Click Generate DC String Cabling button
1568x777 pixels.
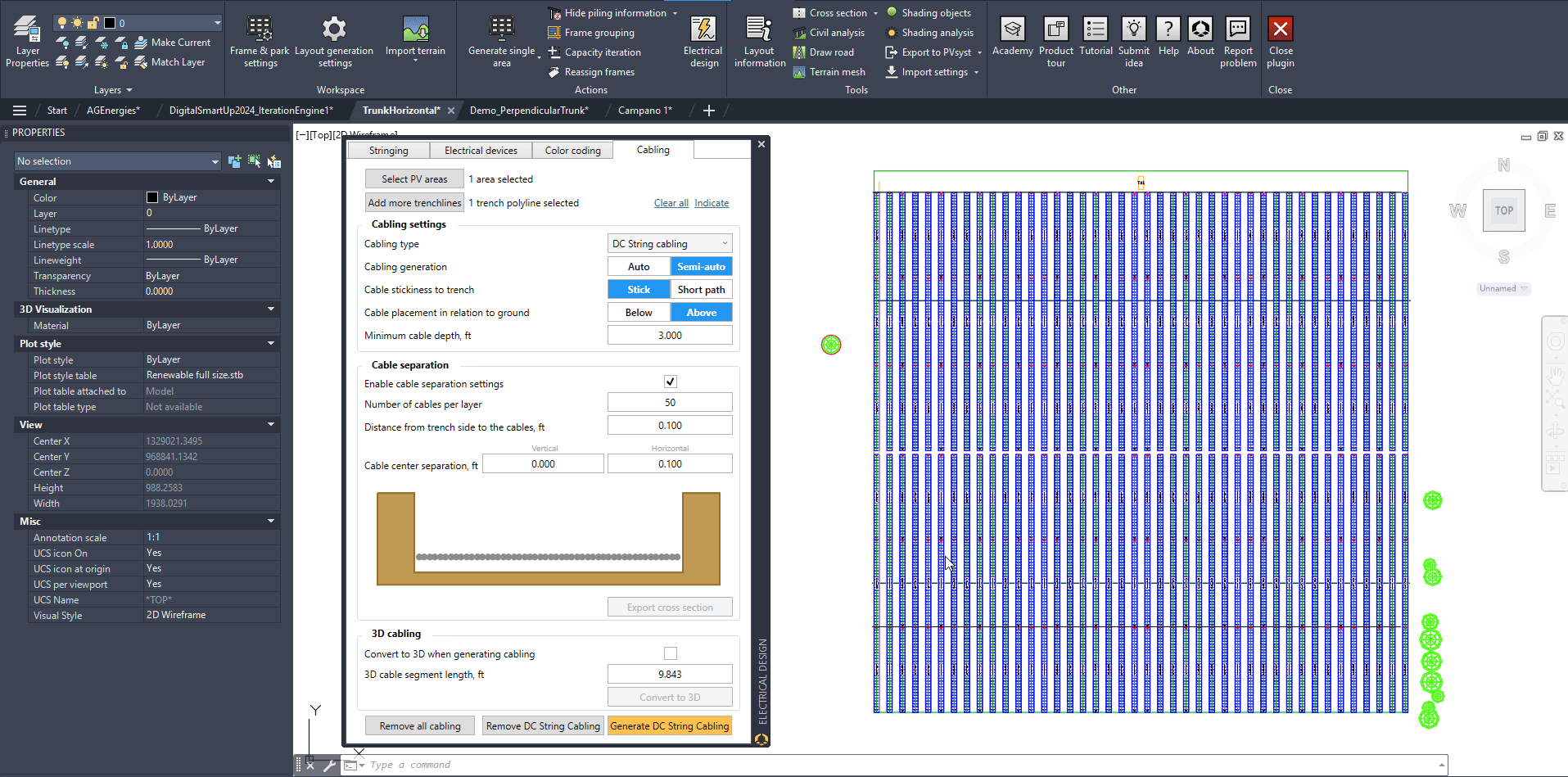[670, 726]
